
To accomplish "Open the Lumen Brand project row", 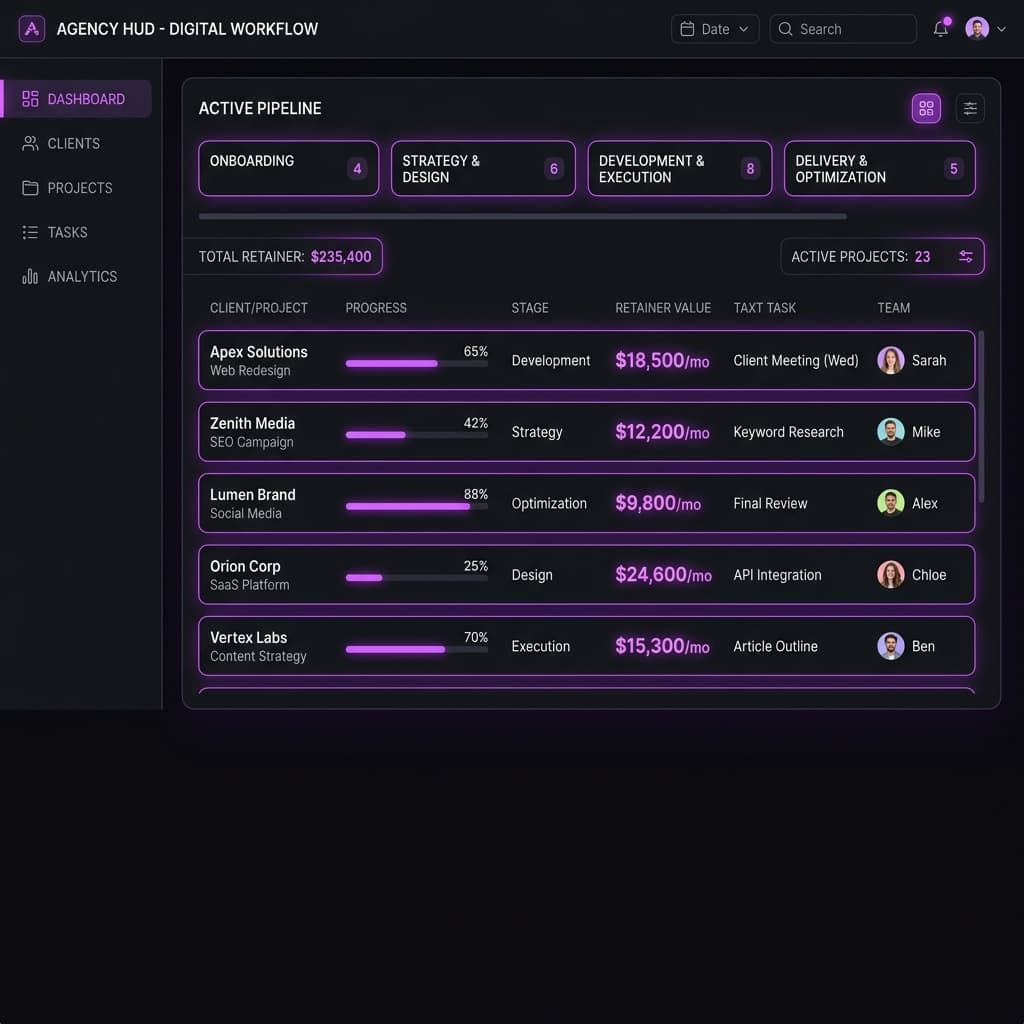I will tap(586, 503).
